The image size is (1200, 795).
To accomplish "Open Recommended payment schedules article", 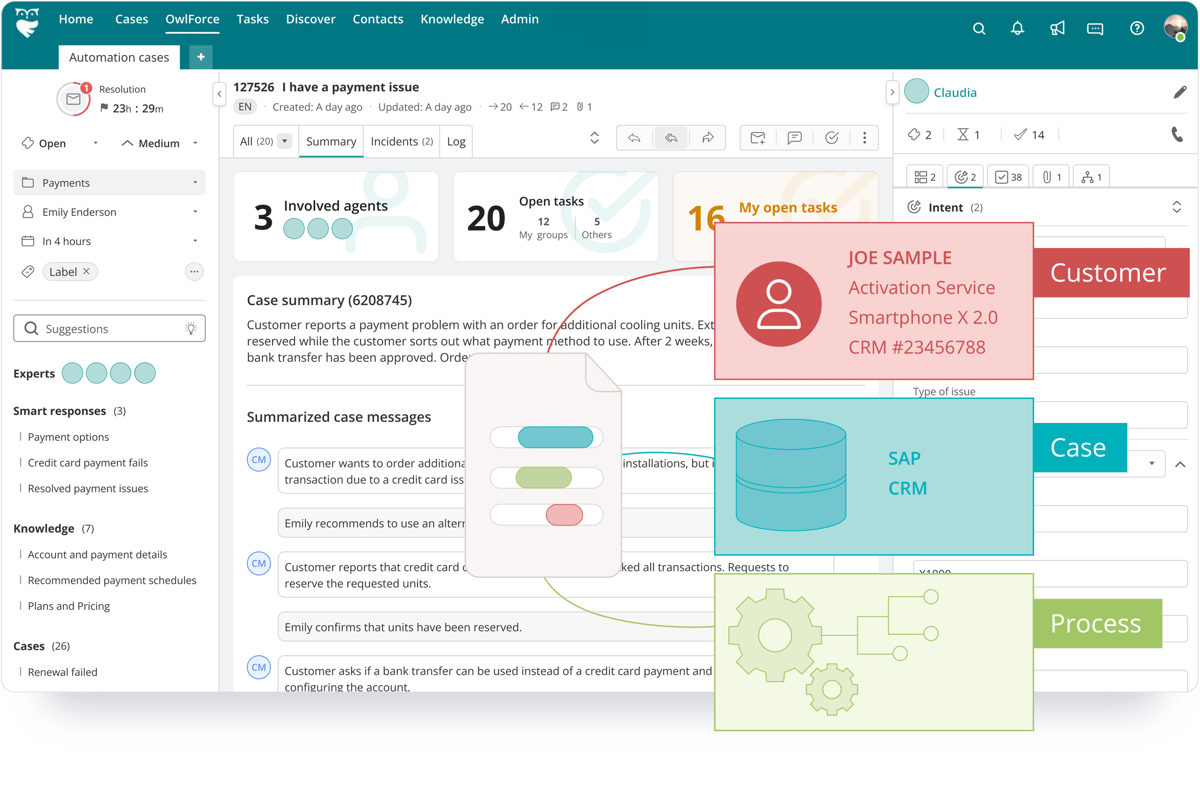I will 112,581.
